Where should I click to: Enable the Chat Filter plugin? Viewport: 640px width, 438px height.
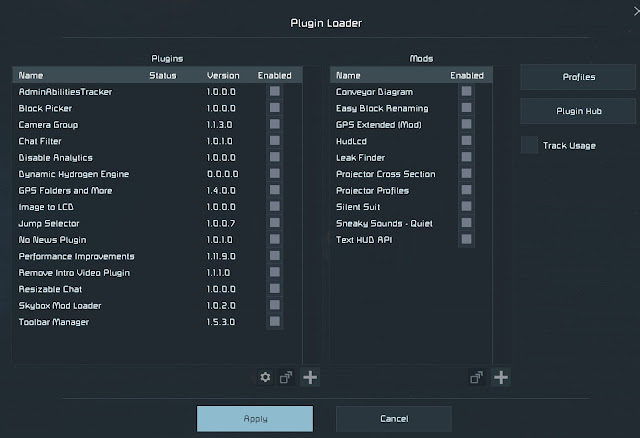pyautogui.click(x=275, y=140)
